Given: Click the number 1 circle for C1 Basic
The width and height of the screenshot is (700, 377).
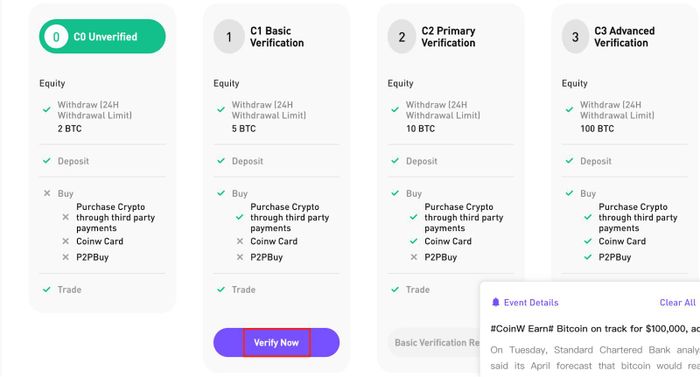Looking at the screenshot, I should [x=229, y=37].
